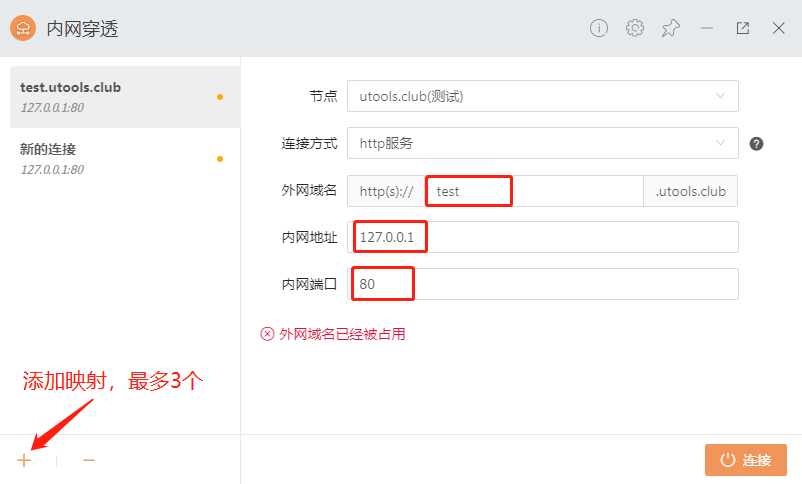802x484 pixels.
Task: Click status dot of 新的连接
Action: (x=220, y=159)
